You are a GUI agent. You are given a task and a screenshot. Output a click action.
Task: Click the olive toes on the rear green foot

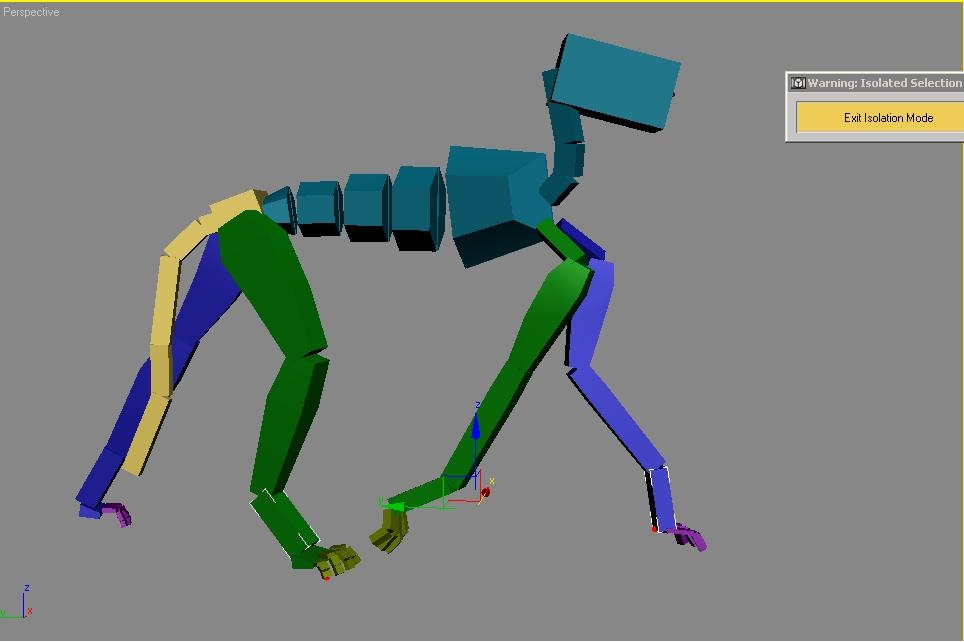(339, 561)
